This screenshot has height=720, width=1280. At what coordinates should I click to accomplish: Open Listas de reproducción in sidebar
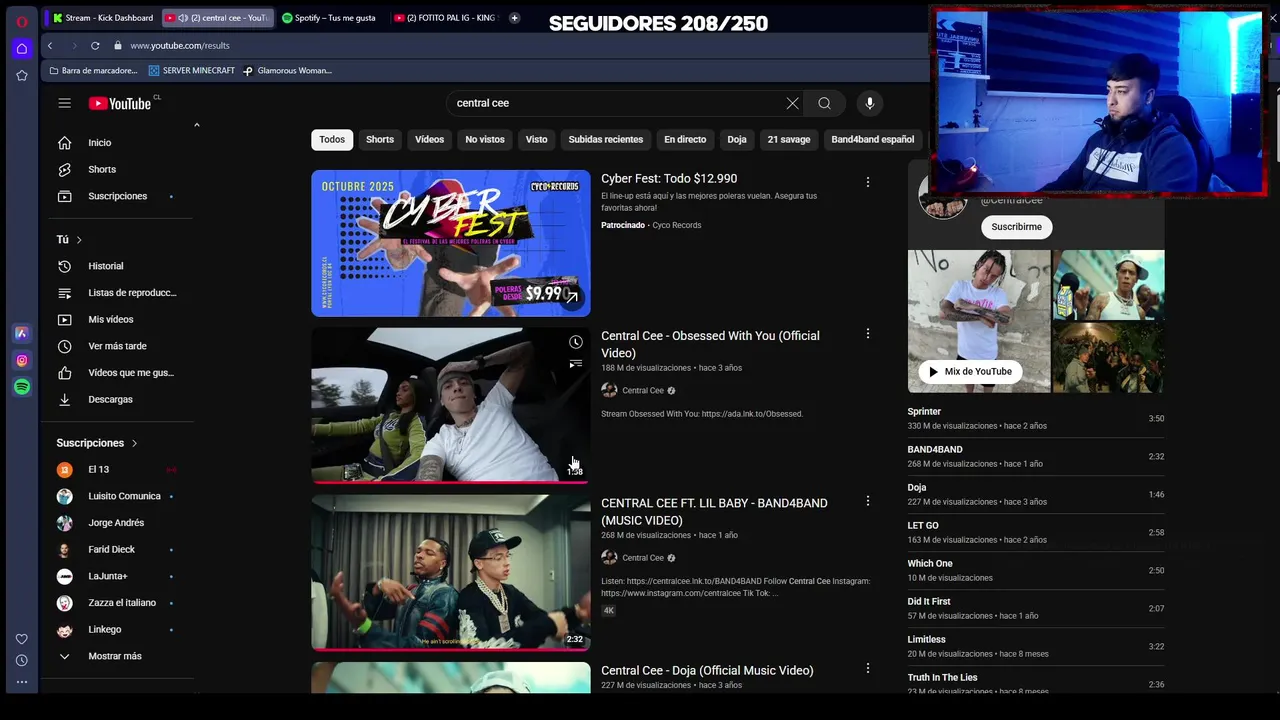(x=115, y=292)
